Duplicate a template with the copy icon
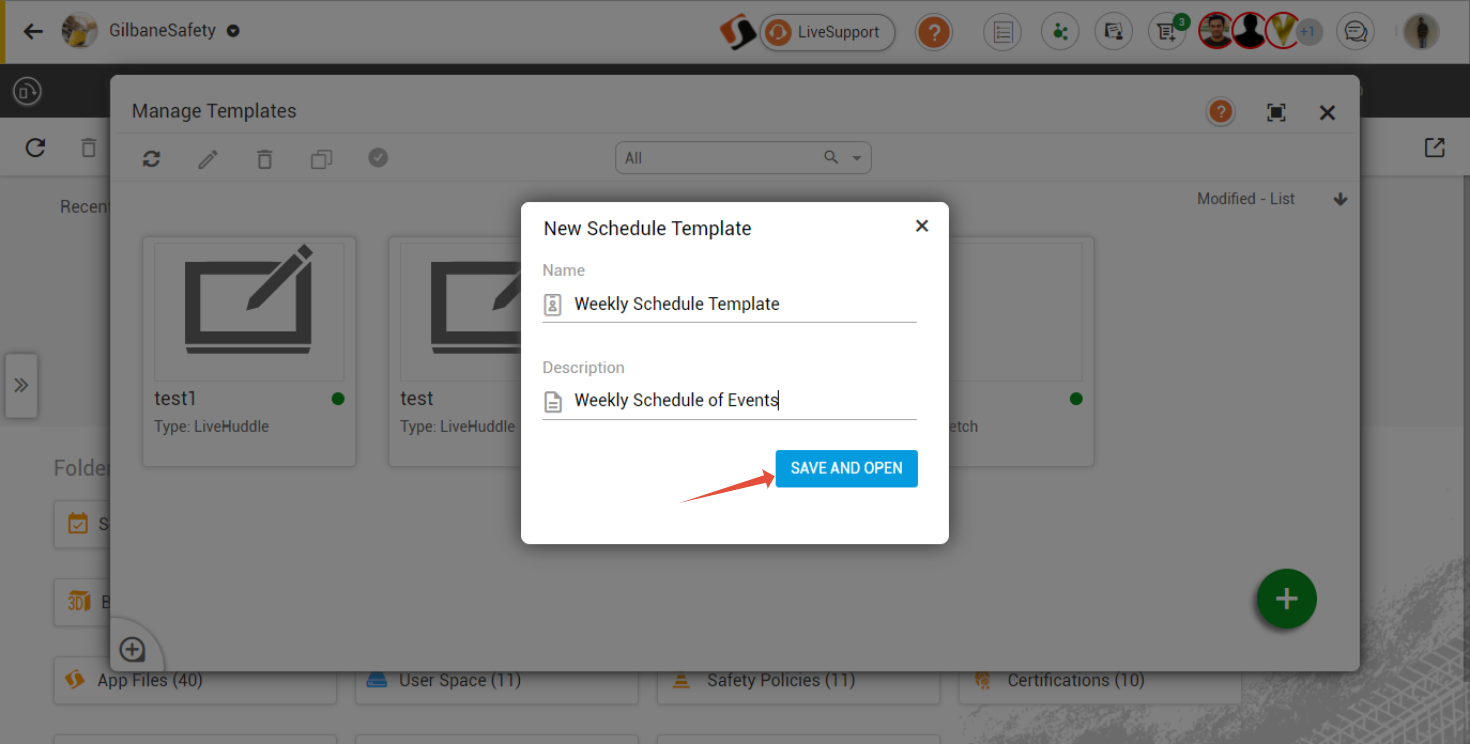Screen dimensions: 1470x744 pyautogui.click(x=321, y=157)
